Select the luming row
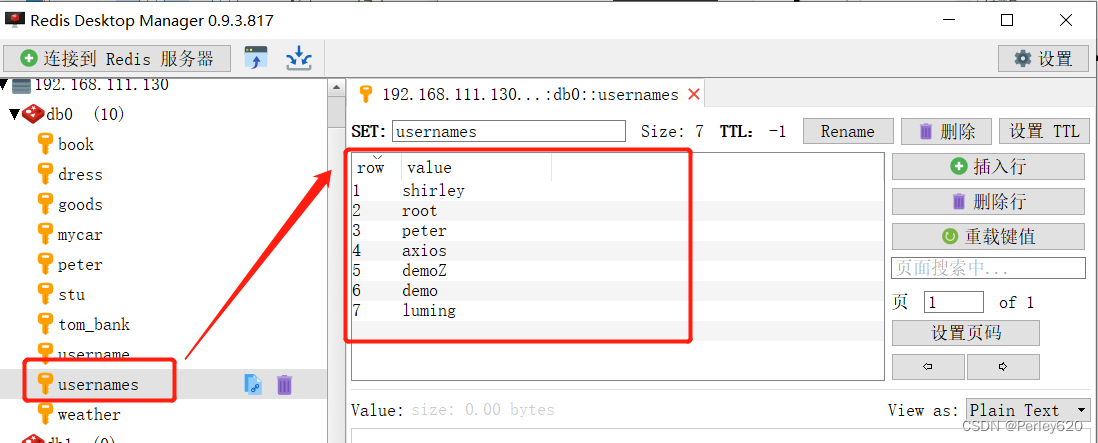 [x=618, y=311]
